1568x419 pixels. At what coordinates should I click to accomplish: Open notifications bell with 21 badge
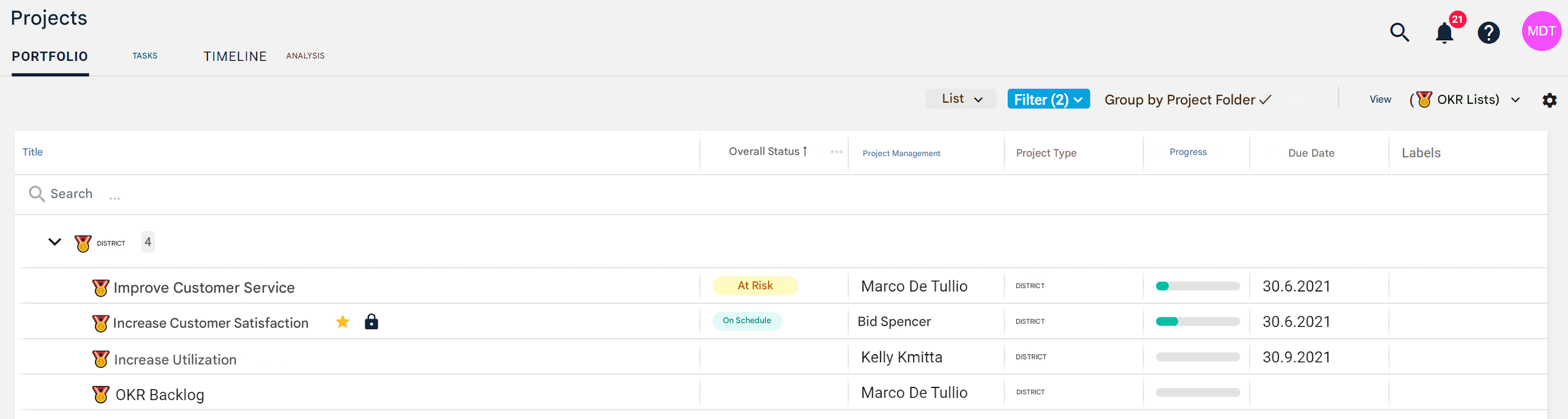pyautogui.click(x=1444, y=33)
